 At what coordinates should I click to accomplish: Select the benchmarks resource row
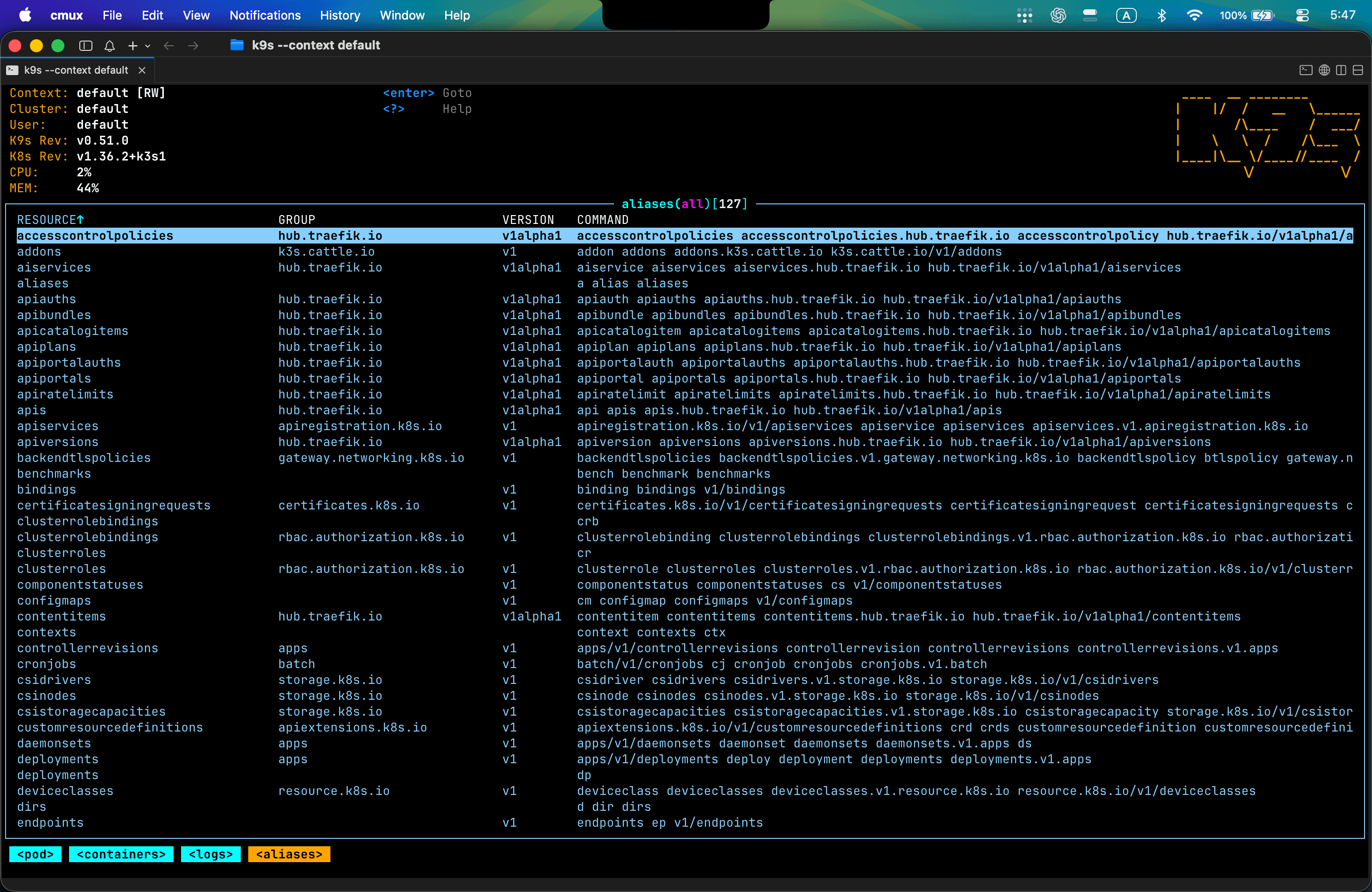(x=685, y=474)
